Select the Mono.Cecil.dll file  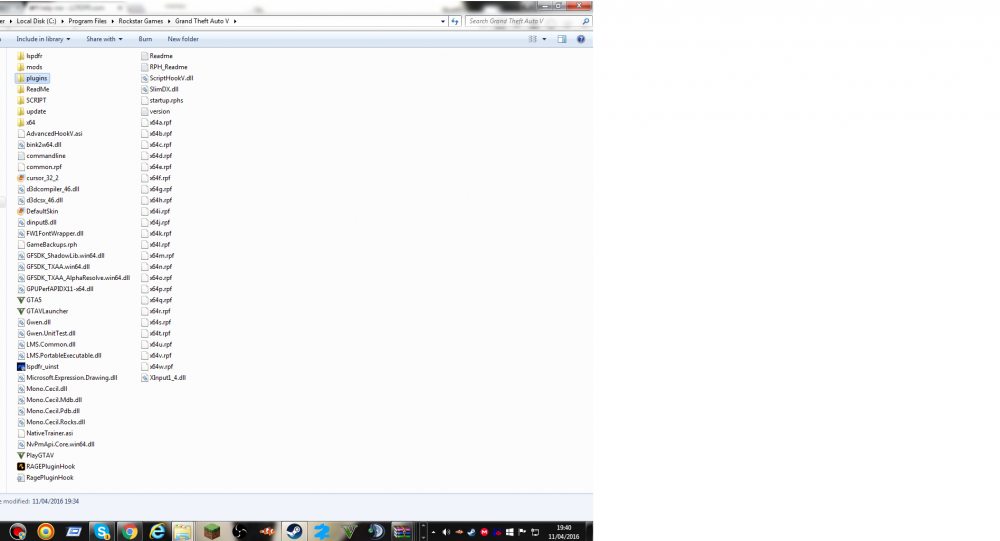point(42,389)
